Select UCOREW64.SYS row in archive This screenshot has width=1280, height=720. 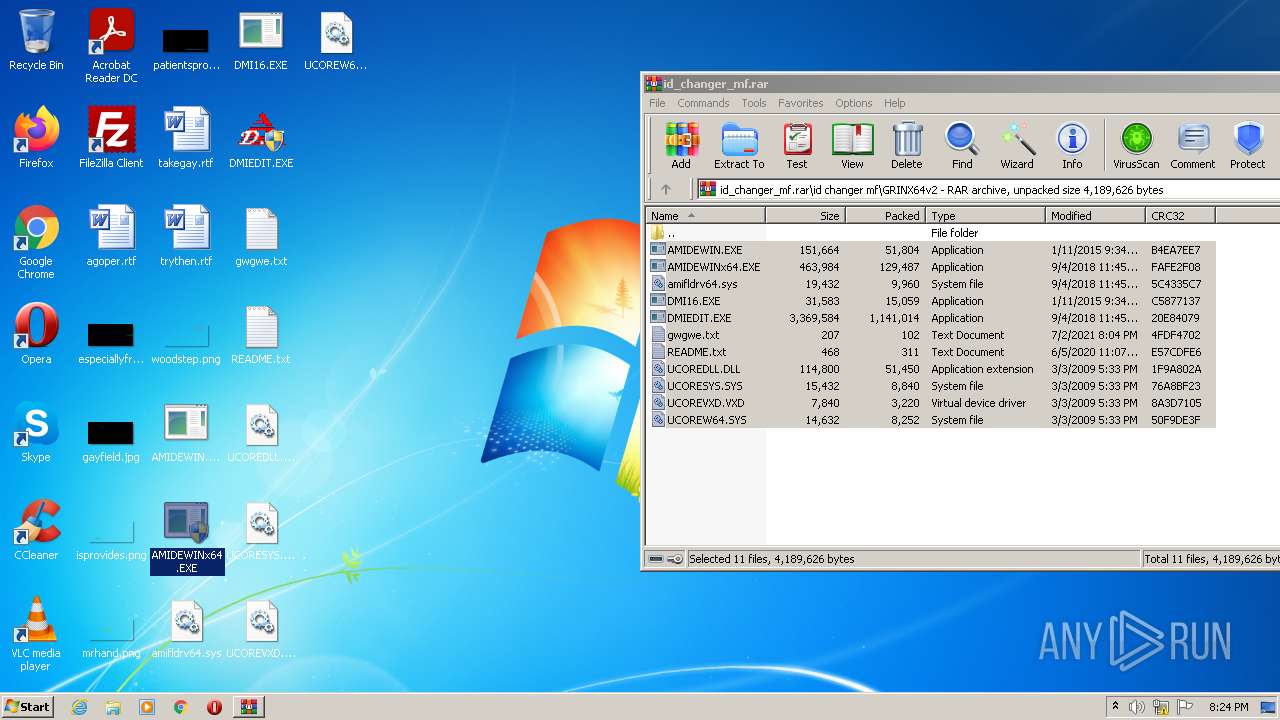(931, 420)
